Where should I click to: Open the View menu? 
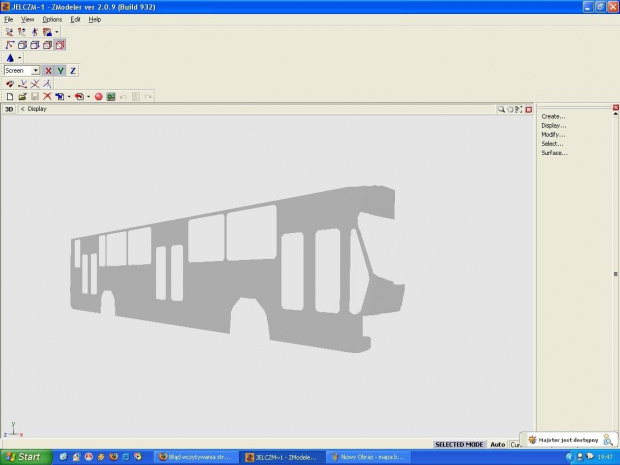click(x=27, y=19)
